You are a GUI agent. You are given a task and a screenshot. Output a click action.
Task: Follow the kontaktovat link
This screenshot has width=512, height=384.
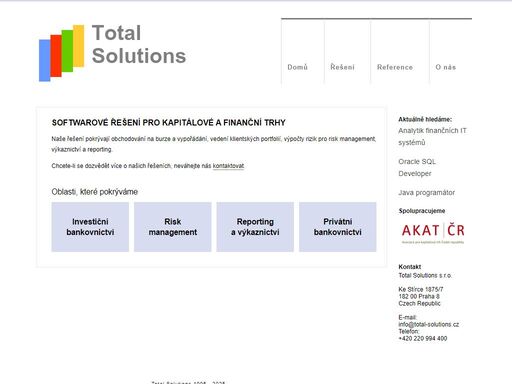[x=228, y=166]
